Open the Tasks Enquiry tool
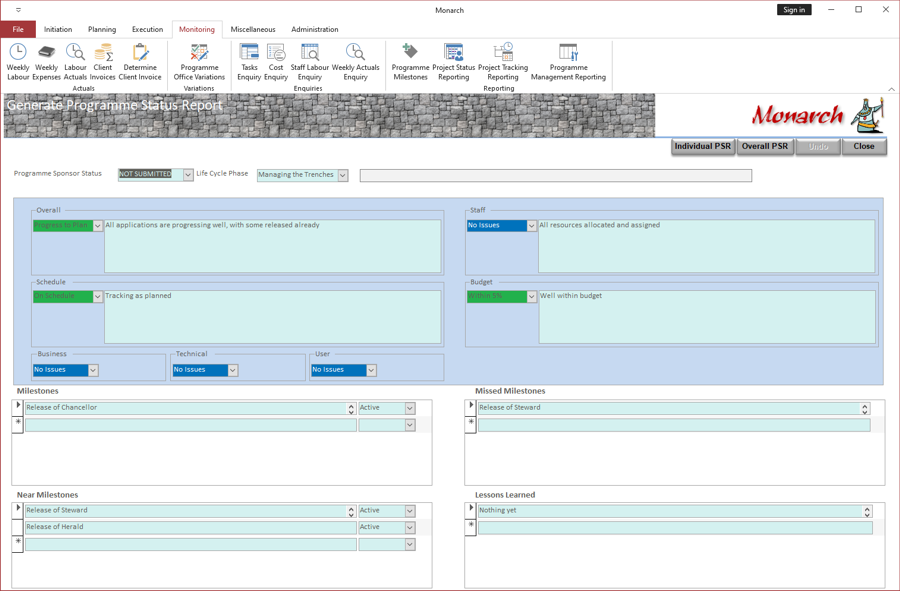Viewport: 900px width, 591px height. (x=249, y=61)
